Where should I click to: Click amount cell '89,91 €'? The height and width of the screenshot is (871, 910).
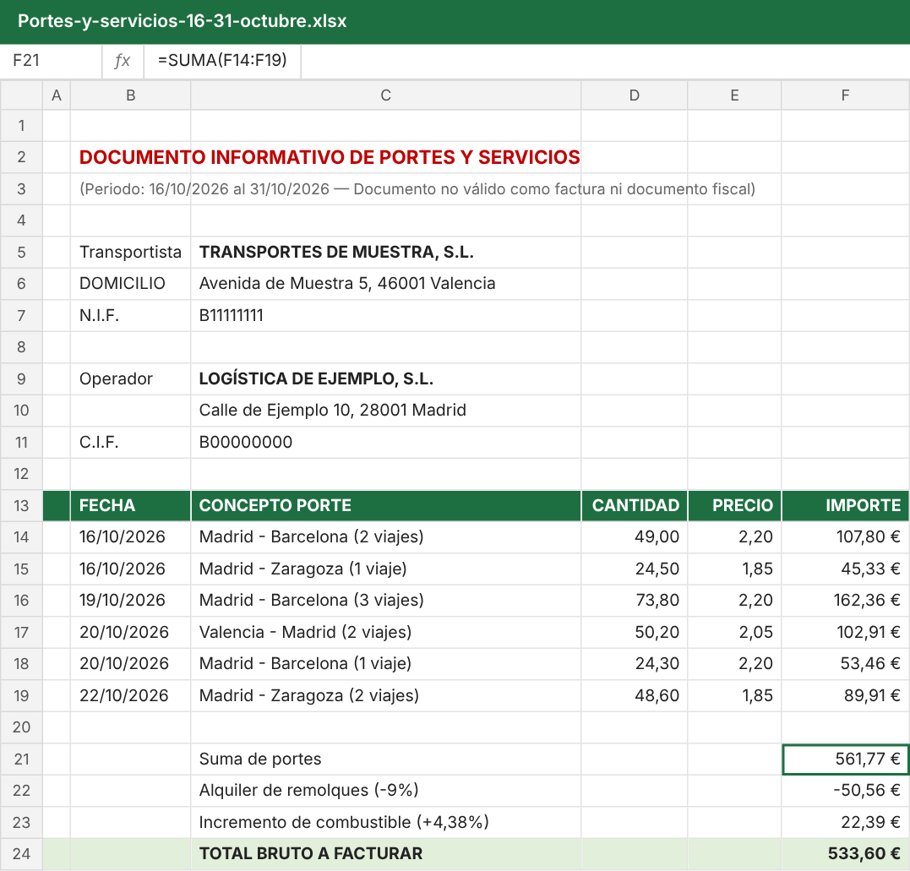(x=846, y=695)
